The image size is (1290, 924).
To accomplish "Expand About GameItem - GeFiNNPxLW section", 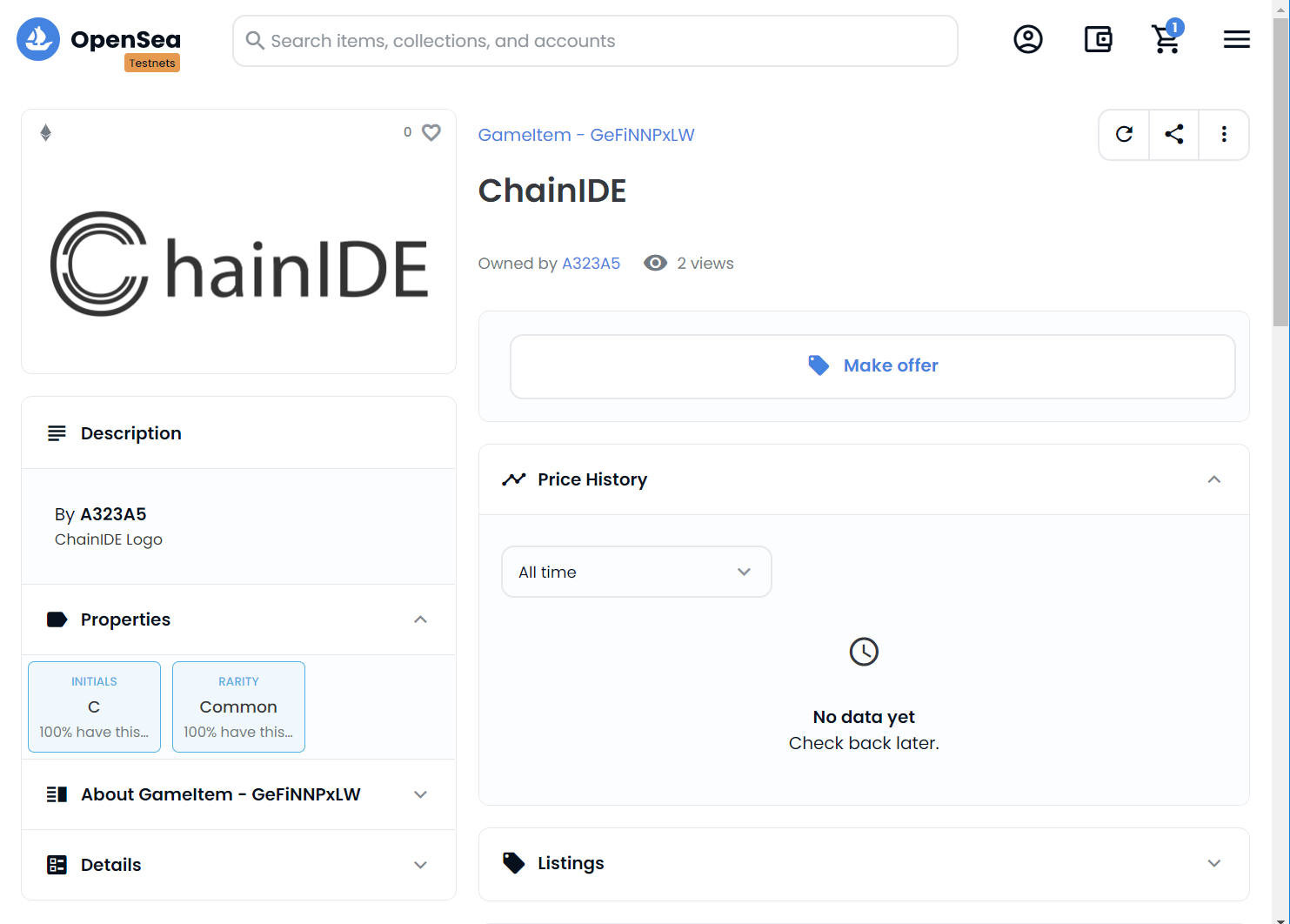I will tap(420, 794).
